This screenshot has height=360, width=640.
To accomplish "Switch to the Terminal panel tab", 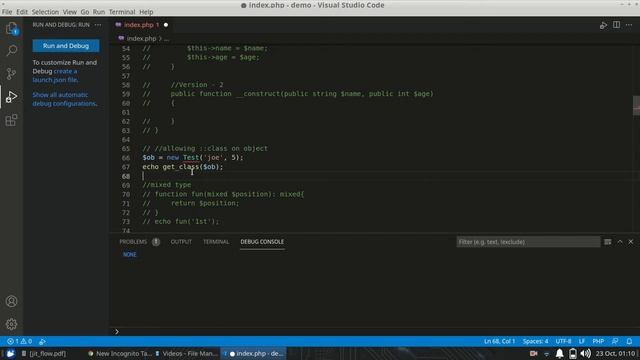I will coord(216,242).
